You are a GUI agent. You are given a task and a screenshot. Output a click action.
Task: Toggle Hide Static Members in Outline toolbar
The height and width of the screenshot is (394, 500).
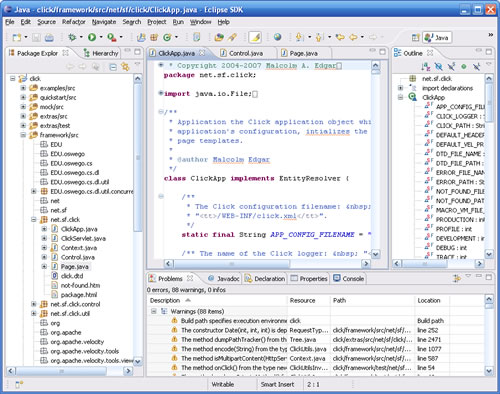pos(451,67)
